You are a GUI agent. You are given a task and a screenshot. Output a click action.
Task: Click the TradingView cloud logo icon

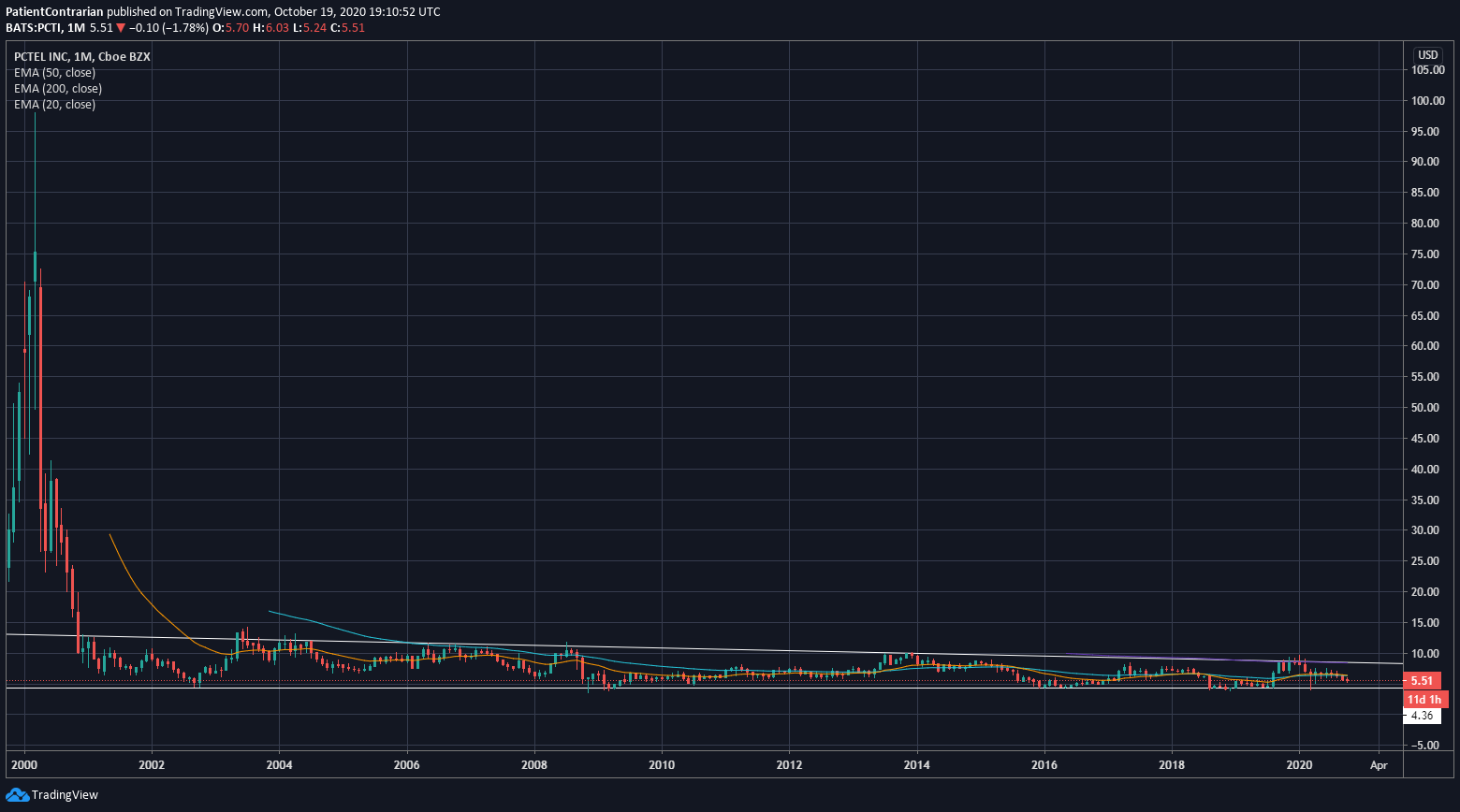17,795
